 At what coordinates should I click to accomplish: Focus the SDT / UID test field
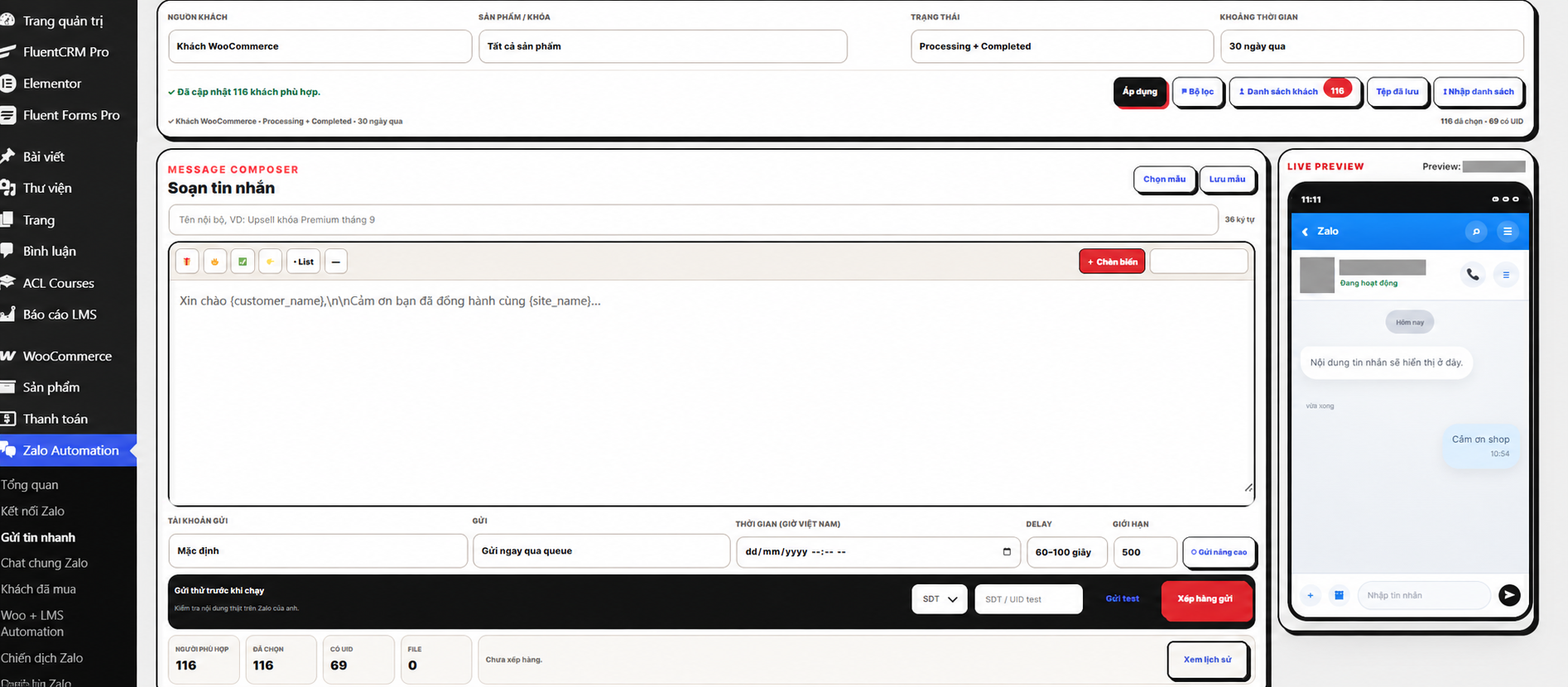click(1028, 599)
